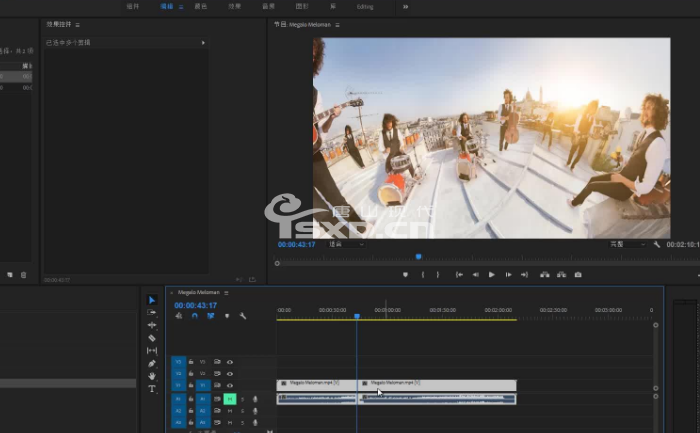Toggle linked selection in timeline

pyautogui.click(x=211, y=316)
